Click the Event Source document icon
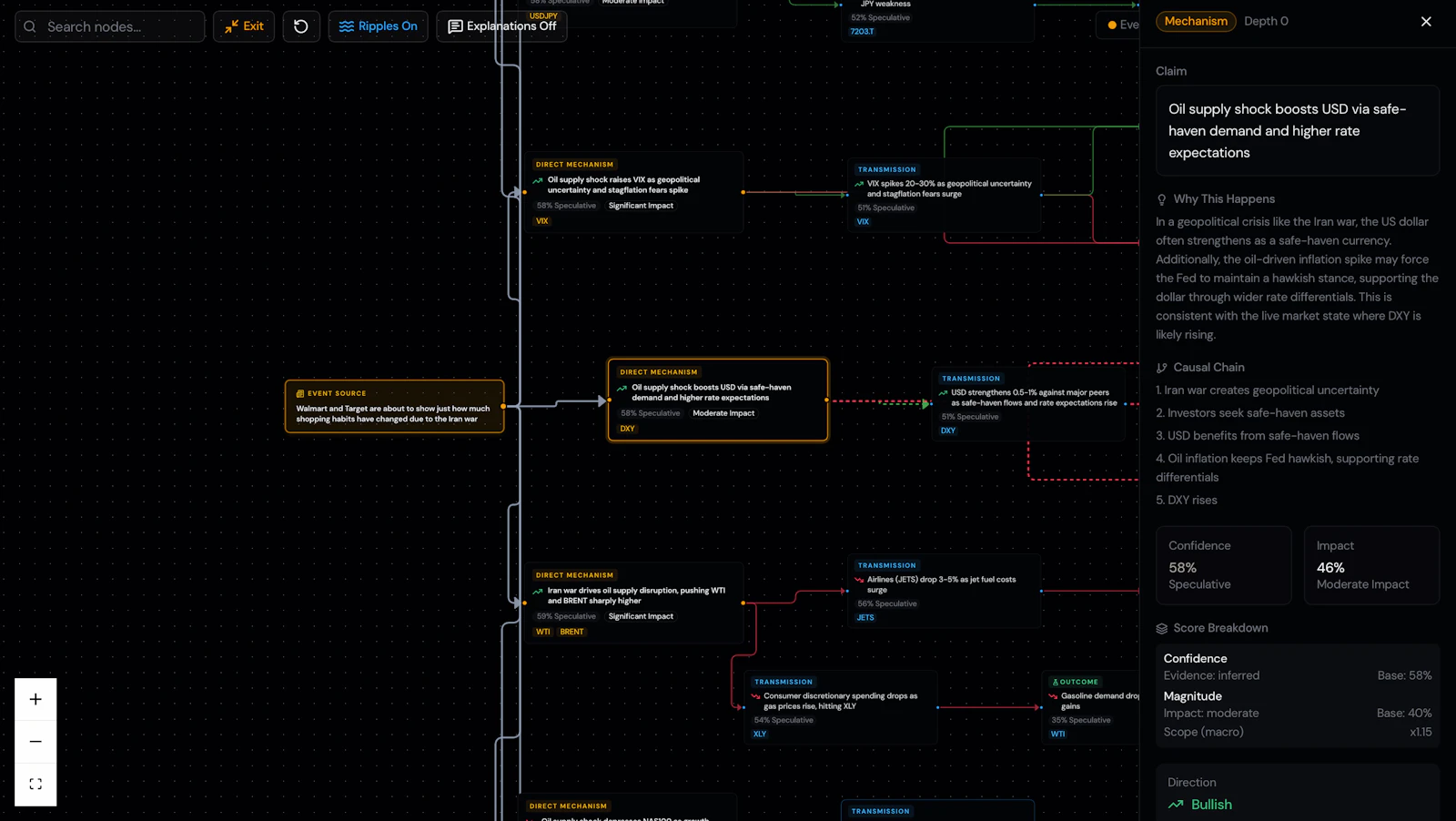 300,394
